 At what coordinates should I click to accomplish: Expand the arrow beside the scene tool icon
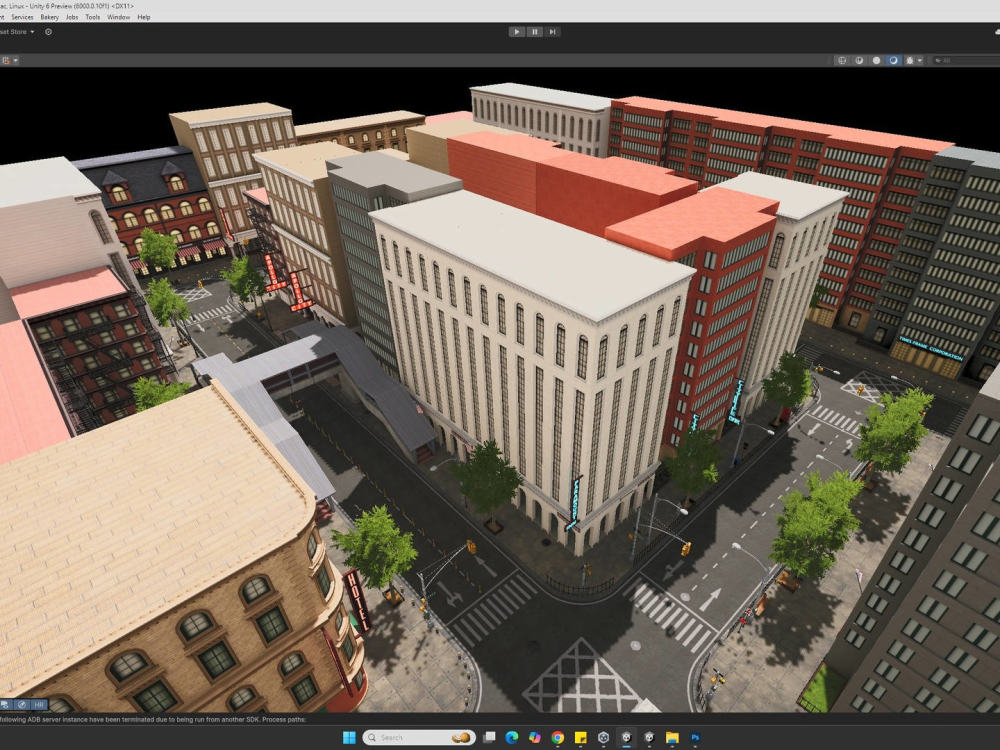(15, 61)
